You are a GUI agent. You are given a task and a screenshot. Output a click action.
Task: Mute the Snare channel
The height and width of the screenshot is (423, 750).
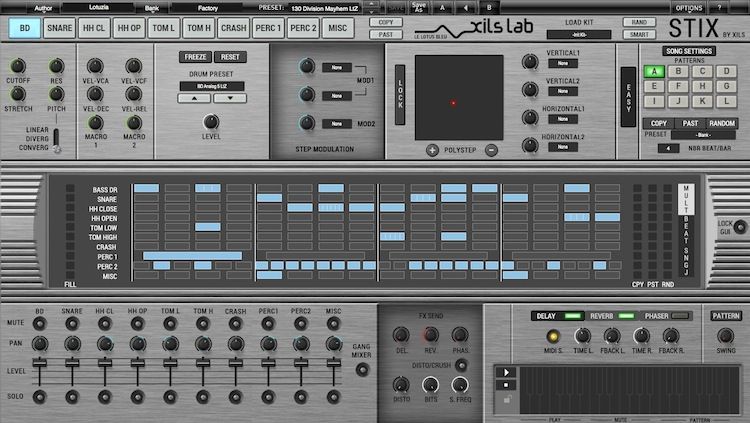(x=72, y=324)
